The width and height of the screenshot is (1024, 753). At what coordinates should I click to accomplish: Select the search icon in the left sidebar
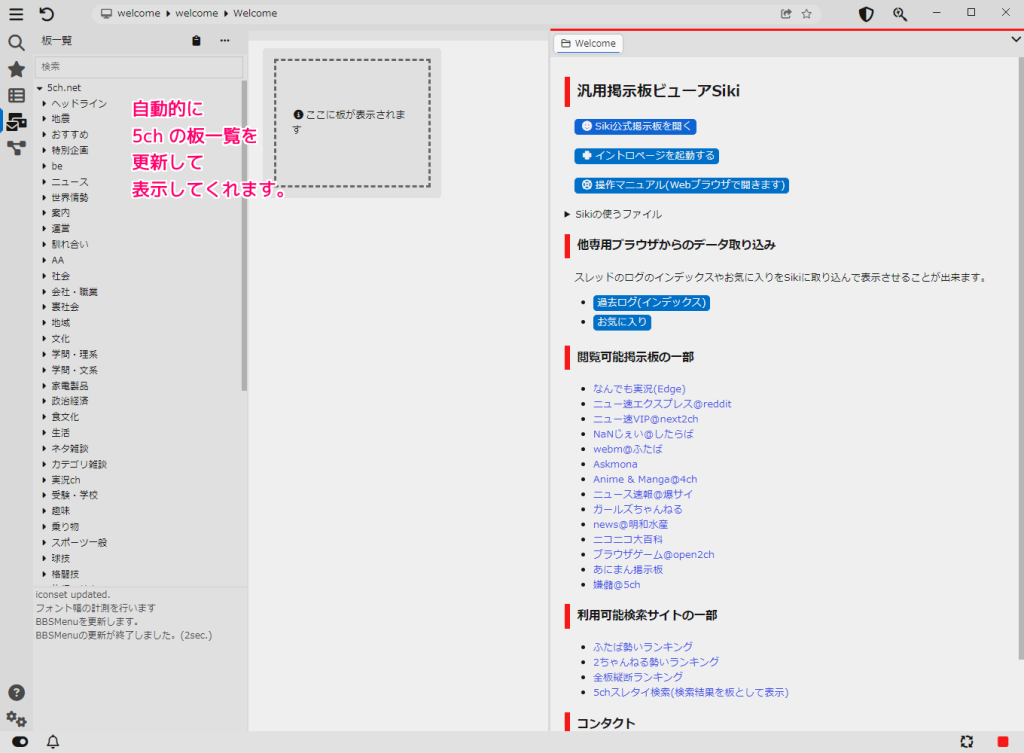[15, 43]
